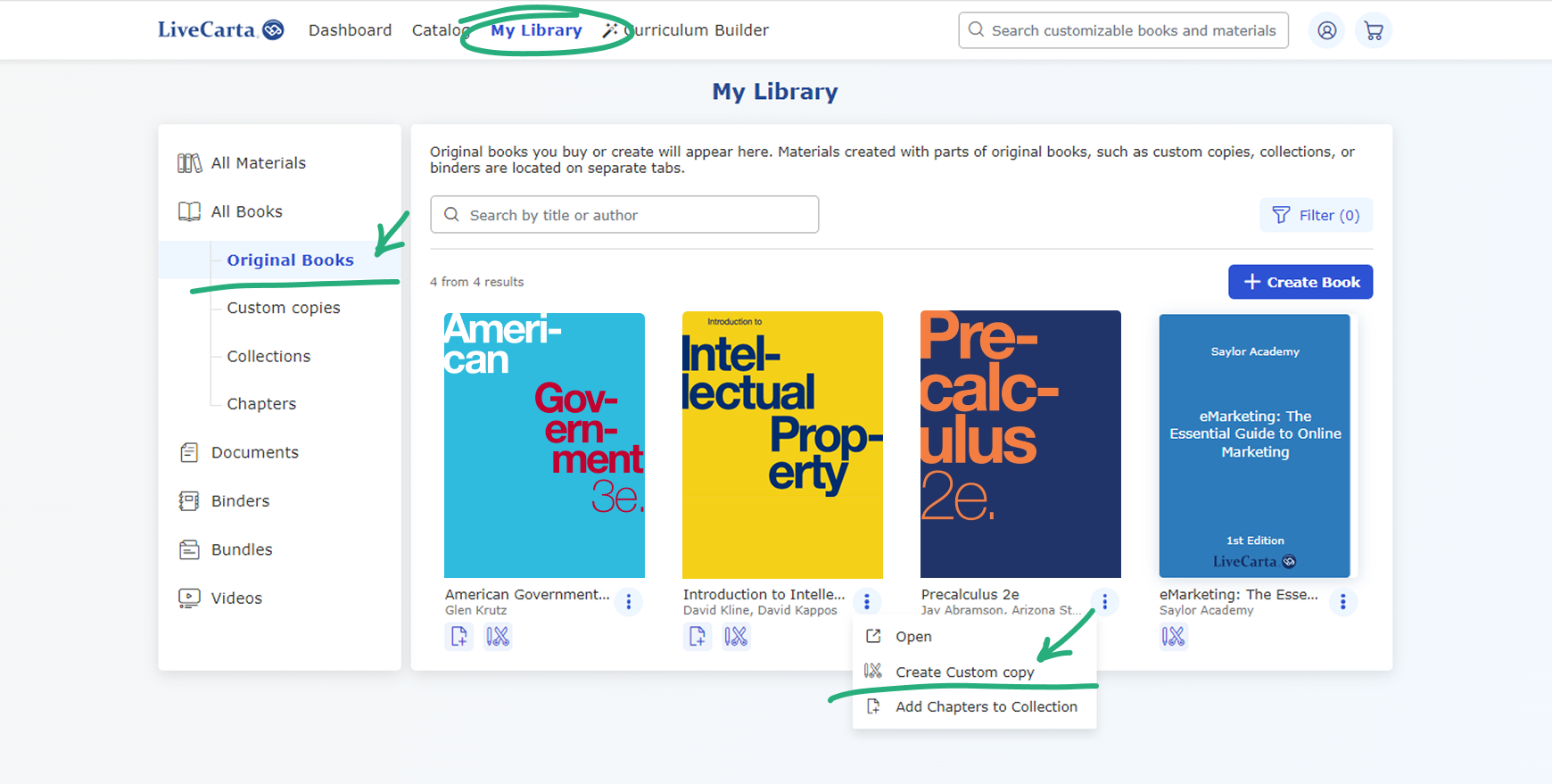Image resolution: width=1552 pixels, height=784 pixels.
Task: Create custom copy icon under American Government
Action: point(498,636)
